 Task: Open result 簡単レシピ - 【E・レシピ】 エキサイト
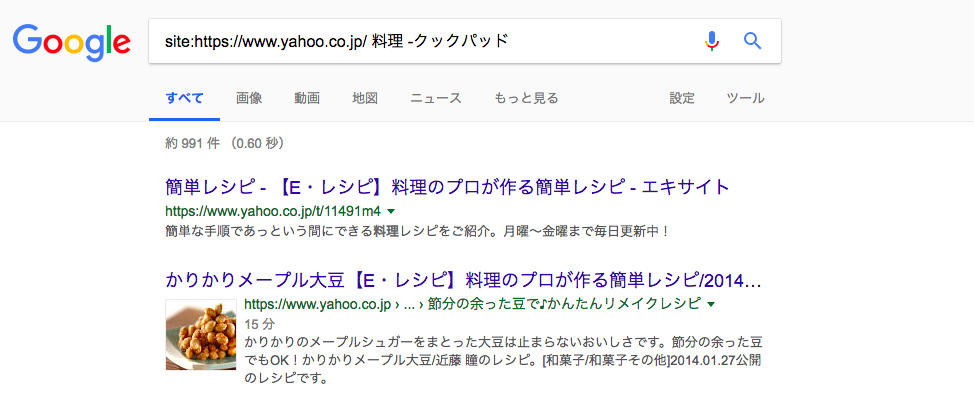click(447, 186)
